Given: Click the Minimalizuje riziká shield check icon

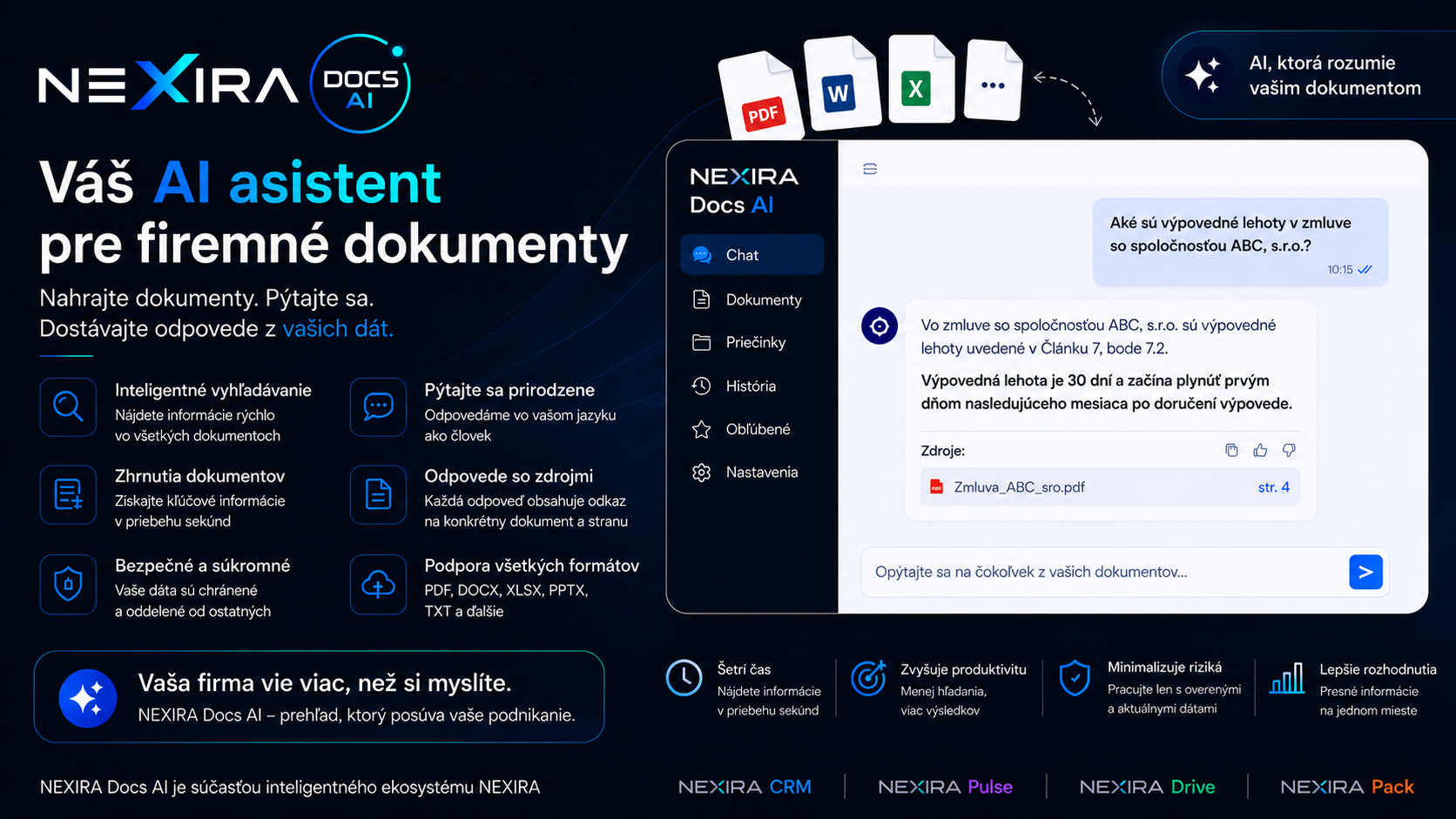Looking at the screenshot, I should point(1075,678).
